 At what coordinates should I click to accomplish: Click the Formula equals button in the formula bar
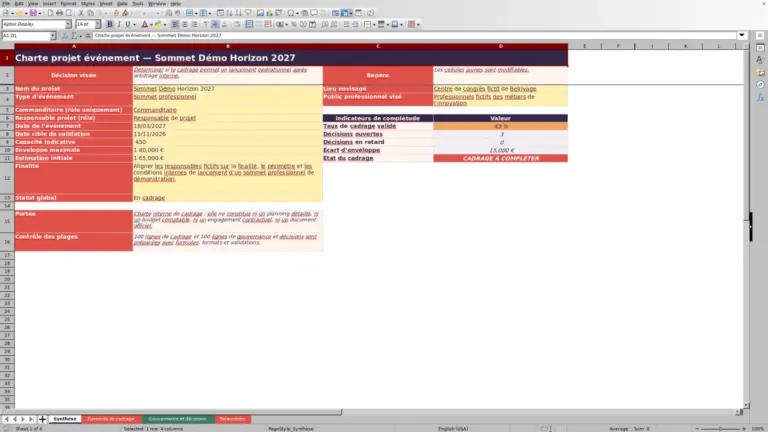88,36
